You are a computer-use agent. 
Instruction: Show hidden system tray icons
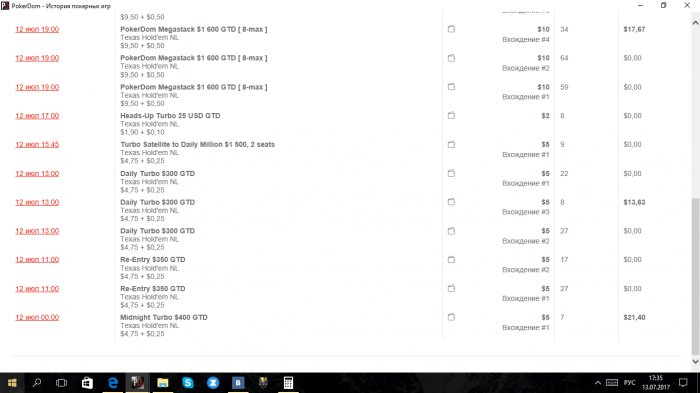[x=598, y=383]
